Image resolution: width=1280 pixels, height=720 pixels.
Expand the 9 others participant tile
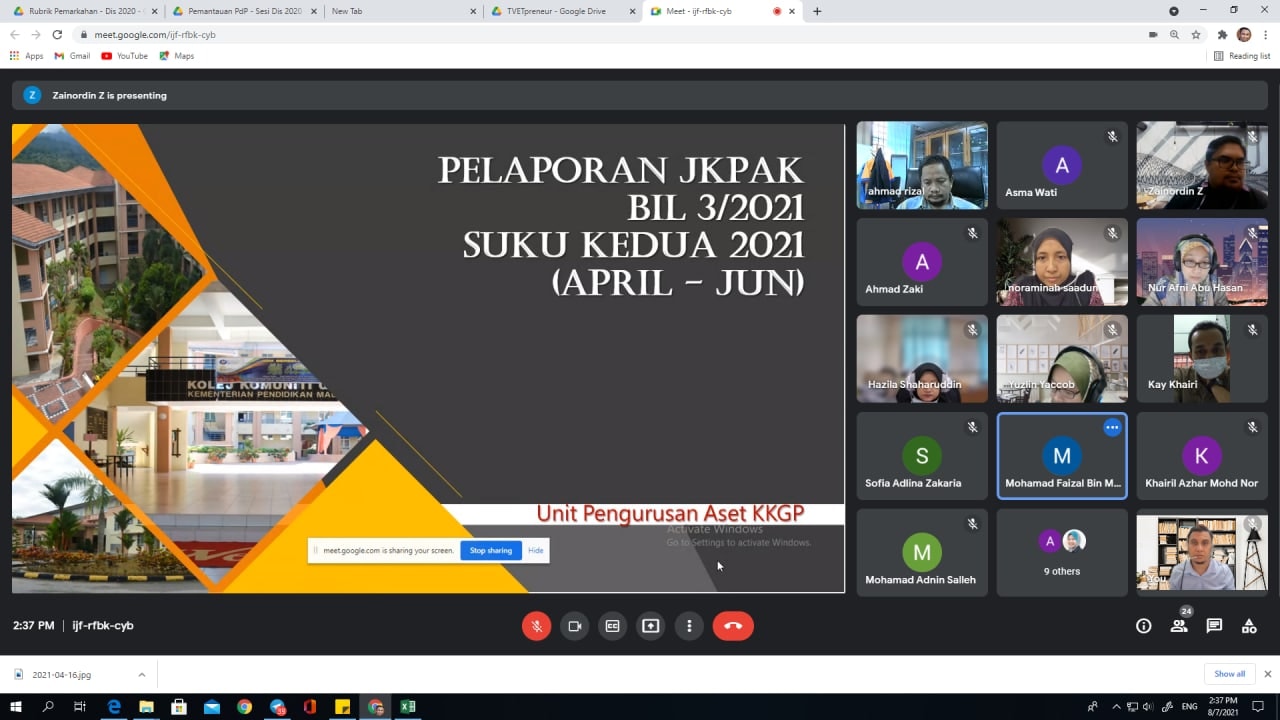[1062, 553]
